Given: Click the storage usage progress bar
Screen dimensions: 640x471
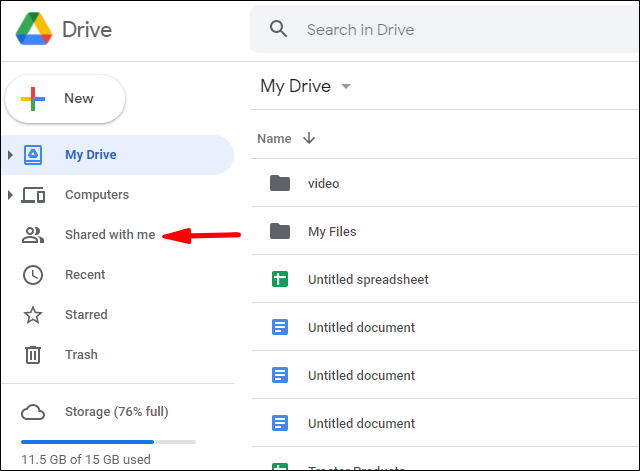Looking at the screenshot, I should pyautogui.click(x=108, y=441).
